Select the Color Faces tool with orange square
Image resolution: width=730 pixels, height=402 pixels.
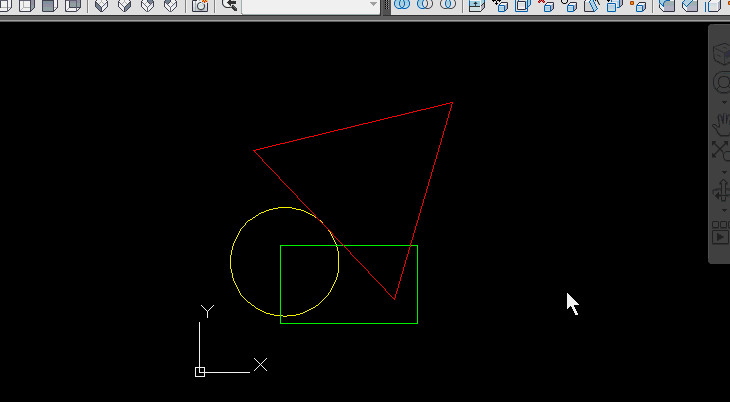coord(638,5)
